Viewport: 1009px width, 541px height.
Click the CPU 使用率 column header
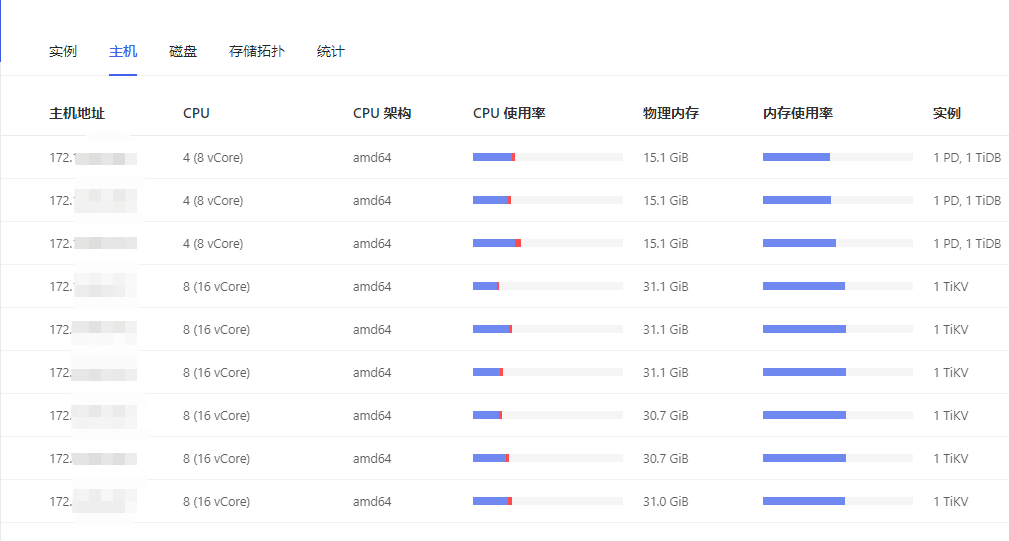509,113
